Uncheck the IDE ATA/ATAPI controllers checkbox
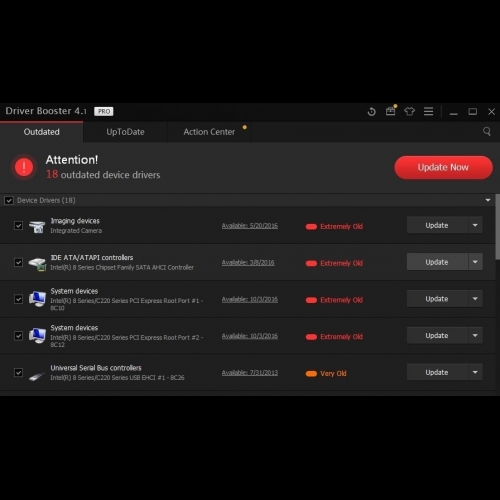 pyautogui.click(x=18, y=262)
